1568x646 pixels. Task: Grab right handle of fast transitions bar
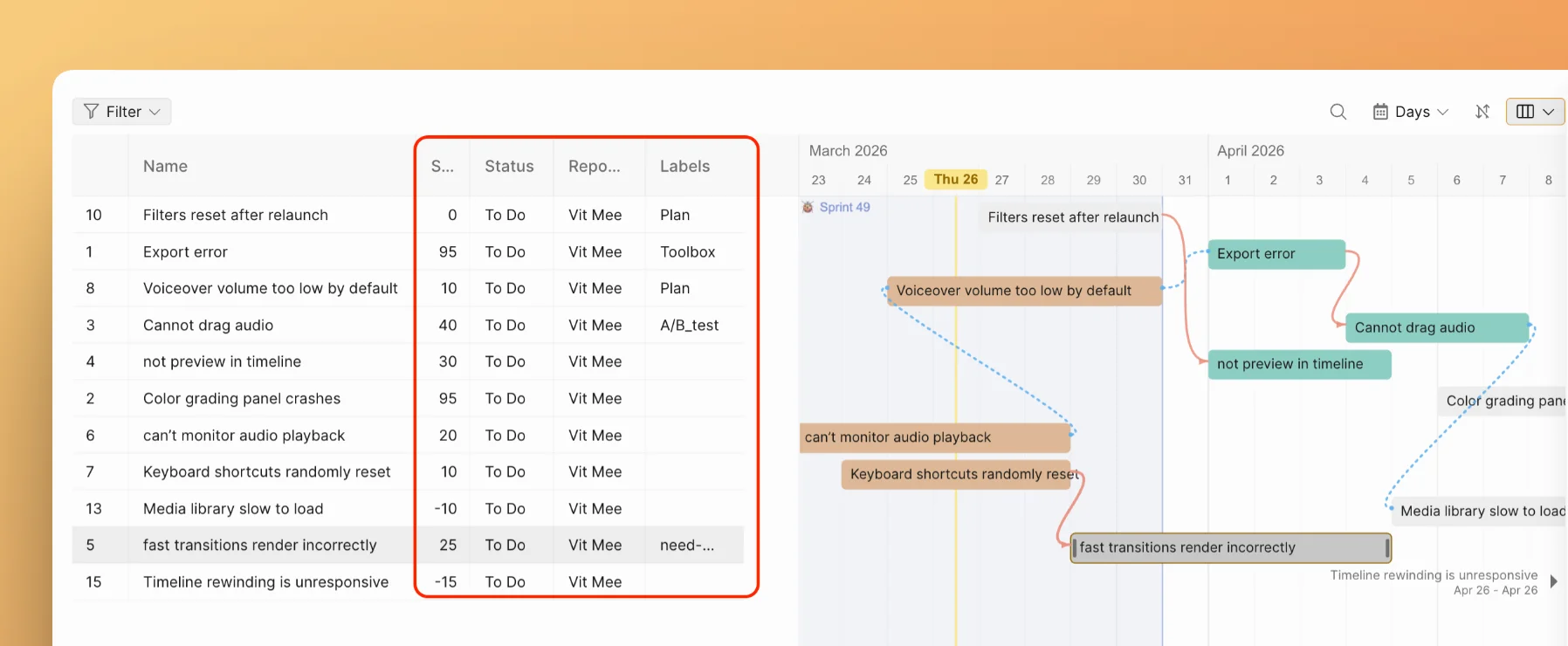click(1386, 547)
